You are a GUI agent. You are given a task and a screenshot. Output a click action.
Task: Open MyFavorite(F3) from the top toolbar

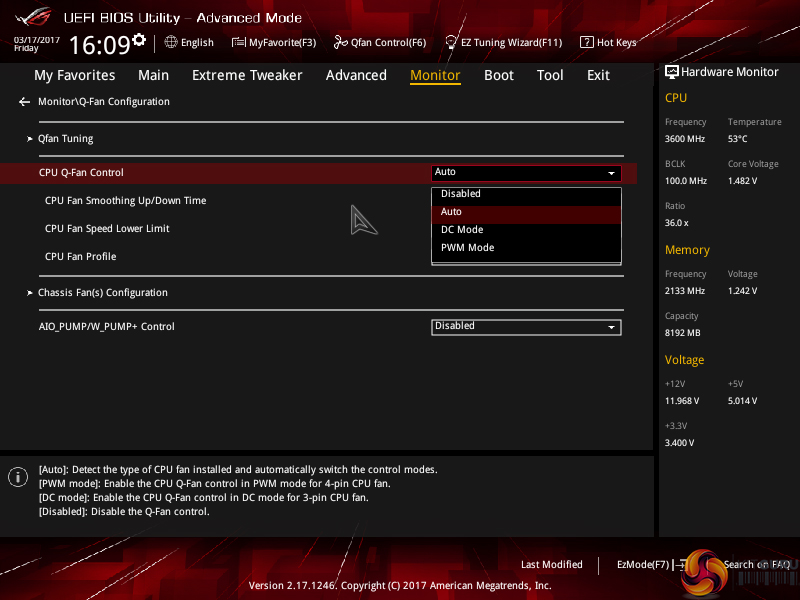[x=274, y=42]
